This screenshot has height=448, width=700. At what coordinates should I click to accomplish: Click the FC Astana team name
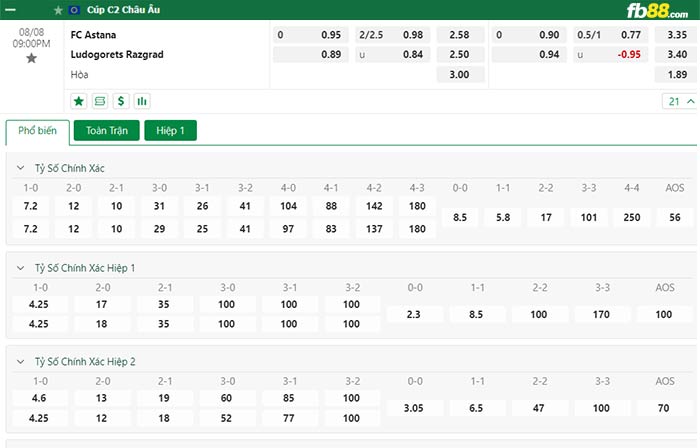coord(93,35)
